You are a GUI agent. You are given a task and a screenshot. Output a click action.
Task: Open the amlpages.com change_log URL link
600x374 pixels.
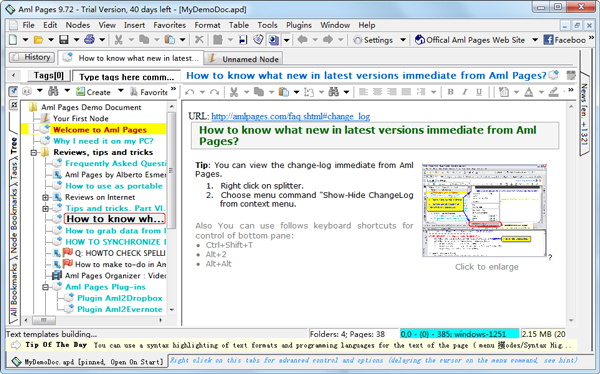(290, 116)
